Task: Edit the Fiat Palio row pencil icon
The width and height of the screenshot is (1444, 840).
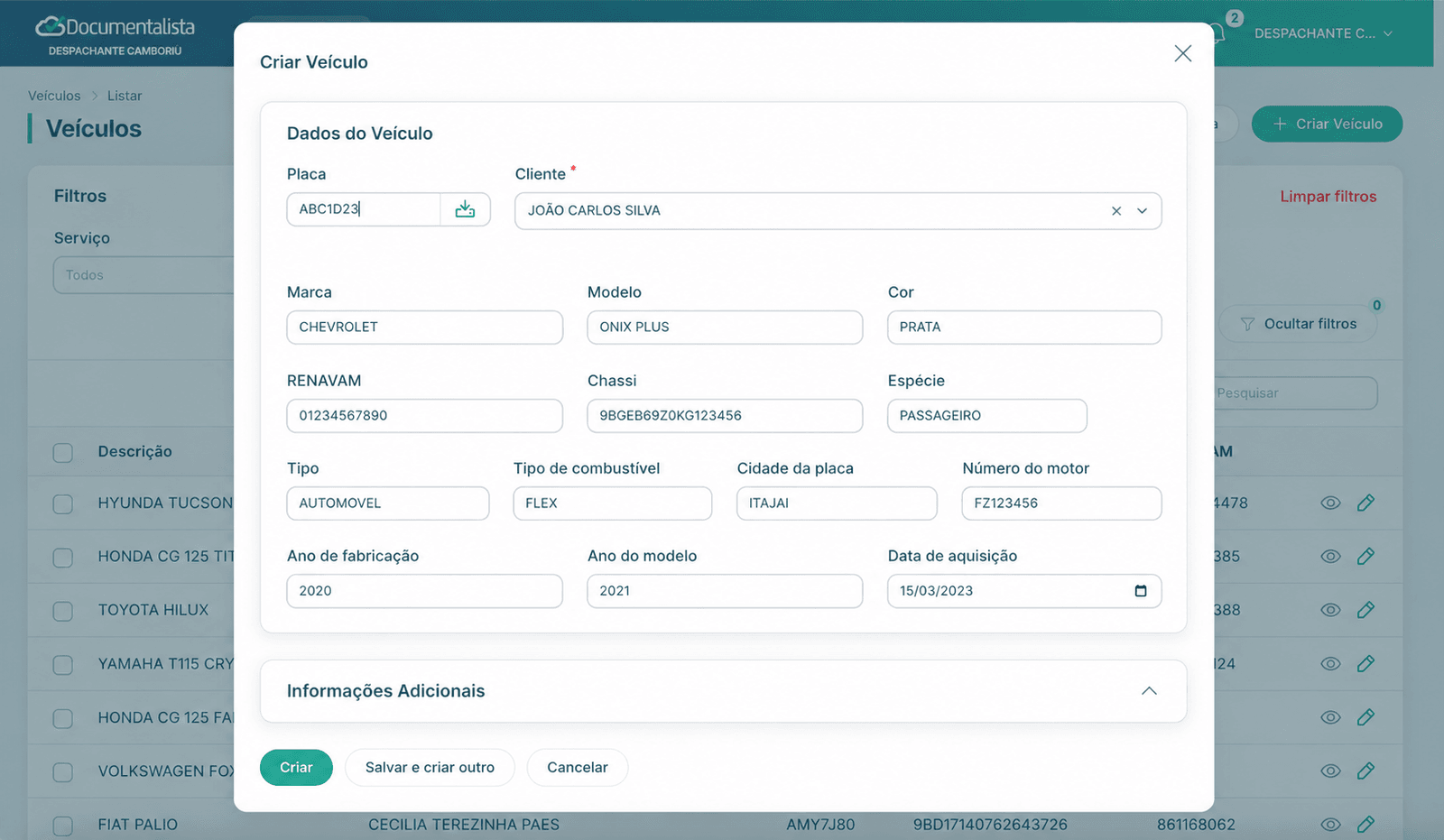Action: pyautogui.click(x=1365, y=825)
